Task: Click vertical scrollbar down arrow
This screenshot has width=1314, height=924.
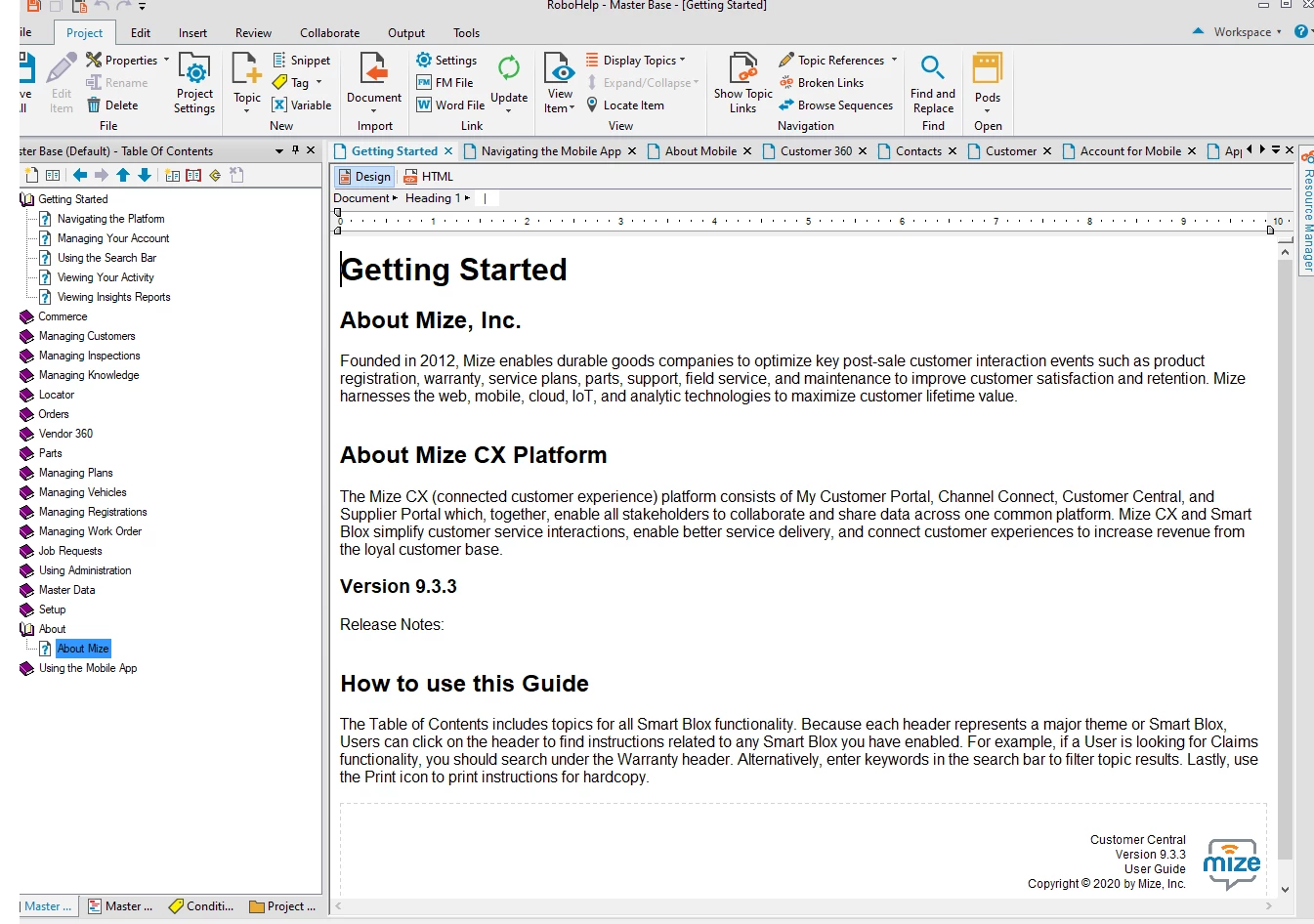Action: pos(1285,889)
